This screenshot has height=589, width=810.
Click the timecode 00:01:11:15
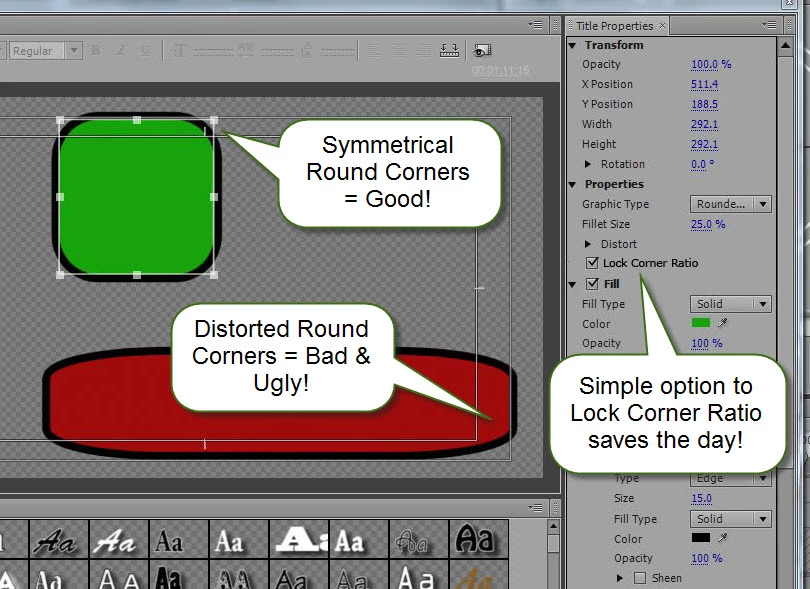pos(501,70)
